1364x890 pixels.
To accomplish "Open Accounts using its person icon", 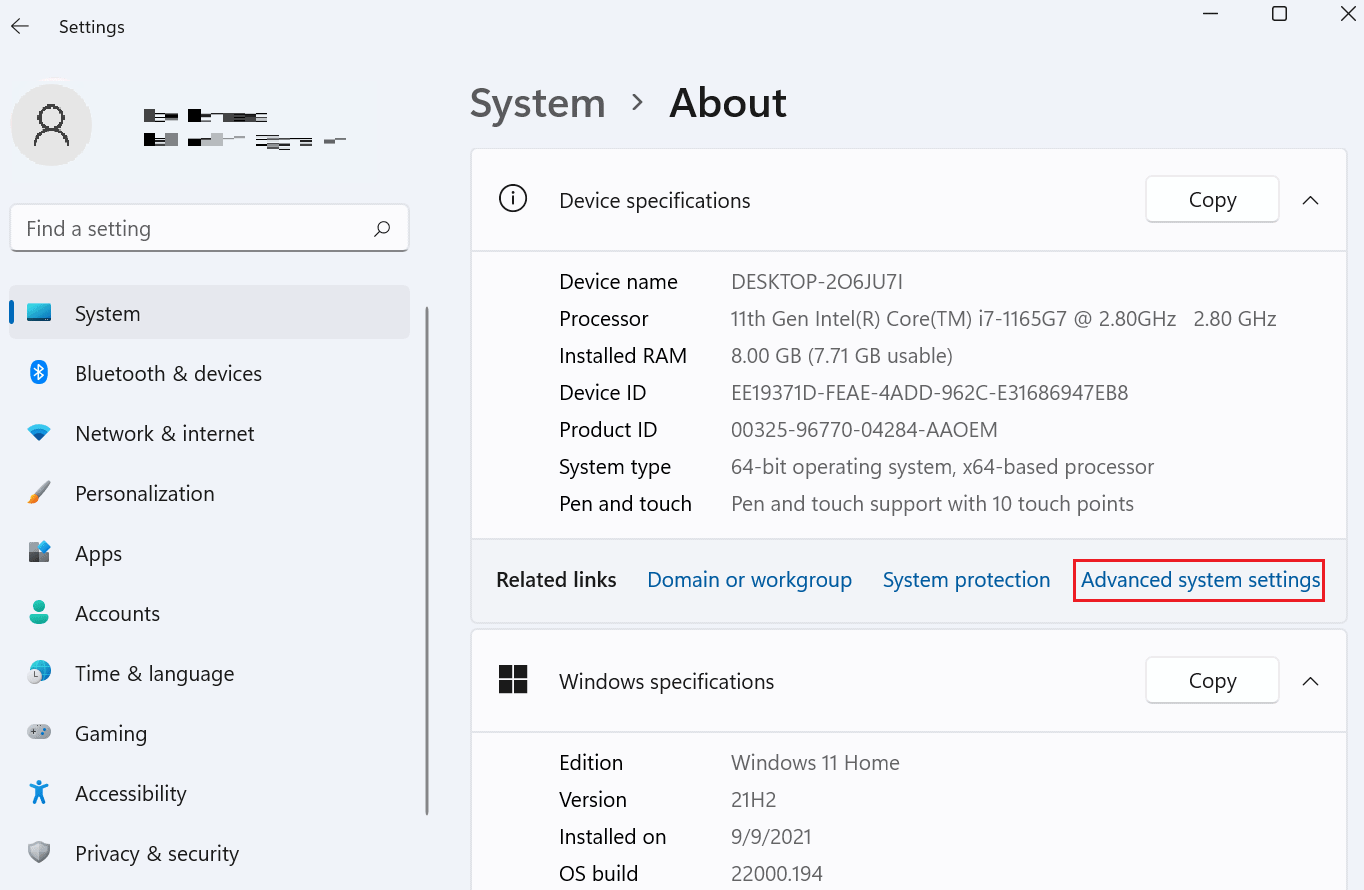I will (x=38, y=613).
